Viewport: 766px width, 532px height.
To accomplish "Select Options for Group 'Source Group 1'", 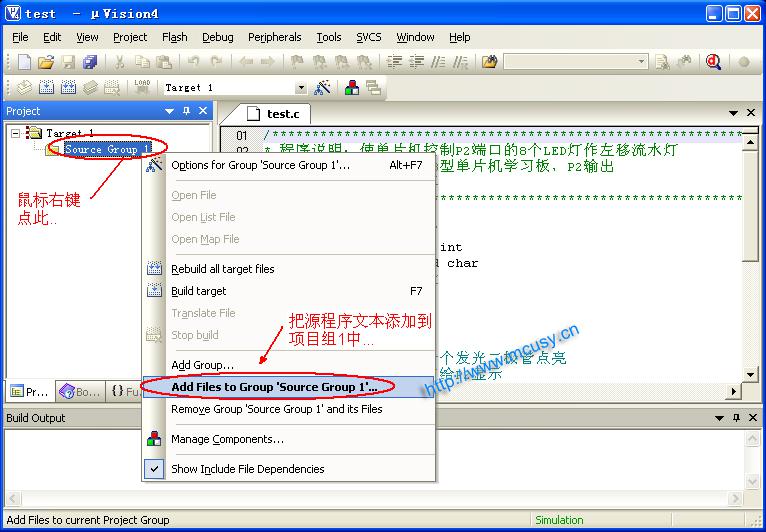I will [x=288, y=165].
